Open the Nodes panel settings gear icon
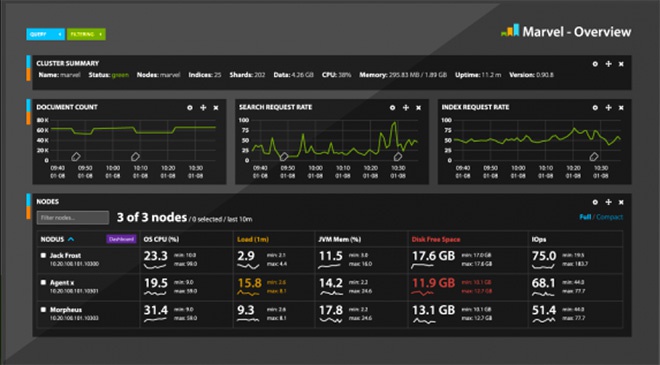The width and height of the screenshot is (660, 365). (595, 202)
